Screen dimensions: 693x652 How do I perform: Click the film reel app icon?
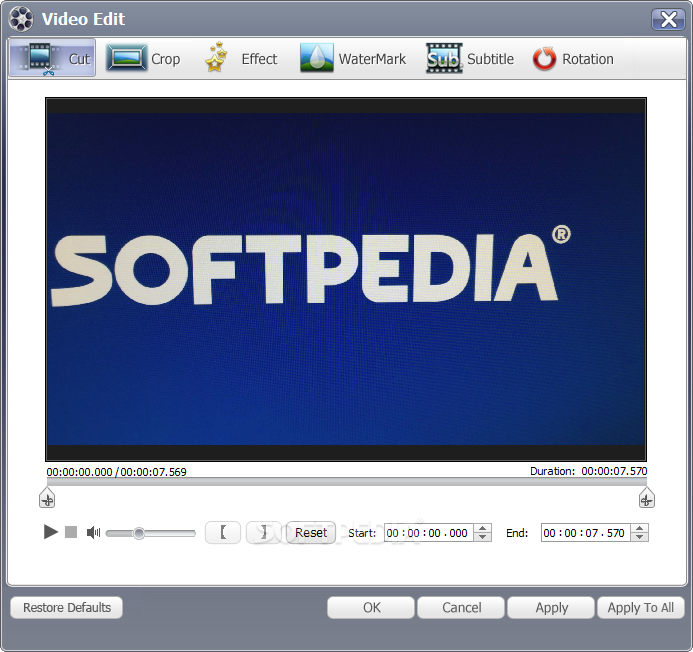(21, 19)
